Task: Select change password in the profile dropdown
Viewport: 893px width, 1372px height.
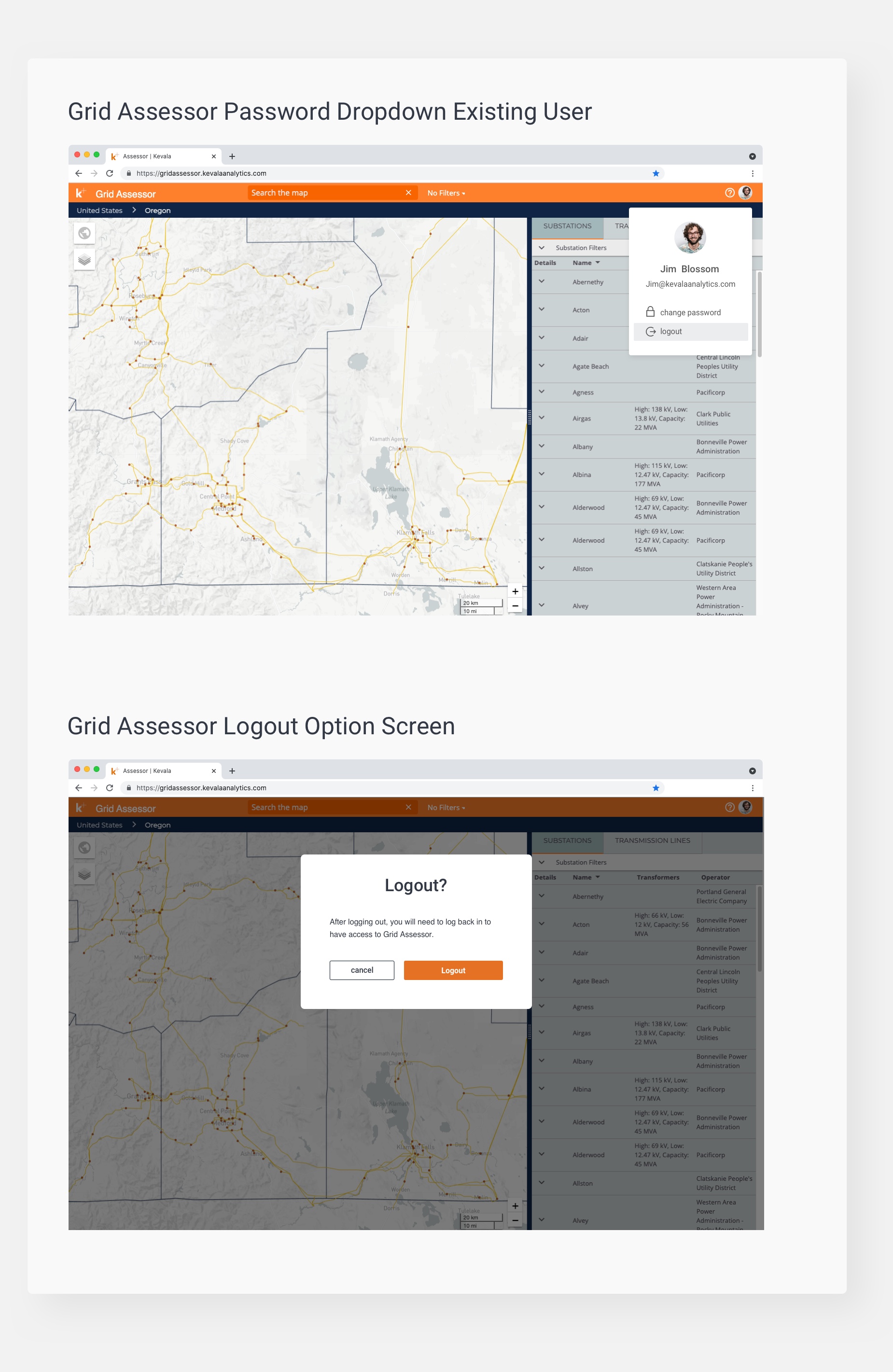Action: 689,312
